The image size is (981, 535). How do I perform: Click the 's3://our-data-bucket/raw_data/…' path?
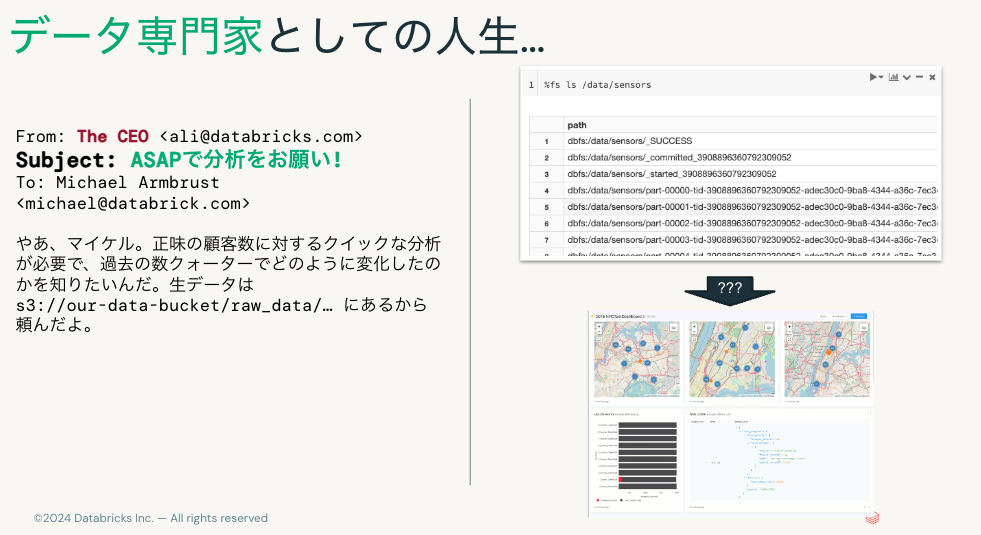pyautogui.click(x=175, y=305)
